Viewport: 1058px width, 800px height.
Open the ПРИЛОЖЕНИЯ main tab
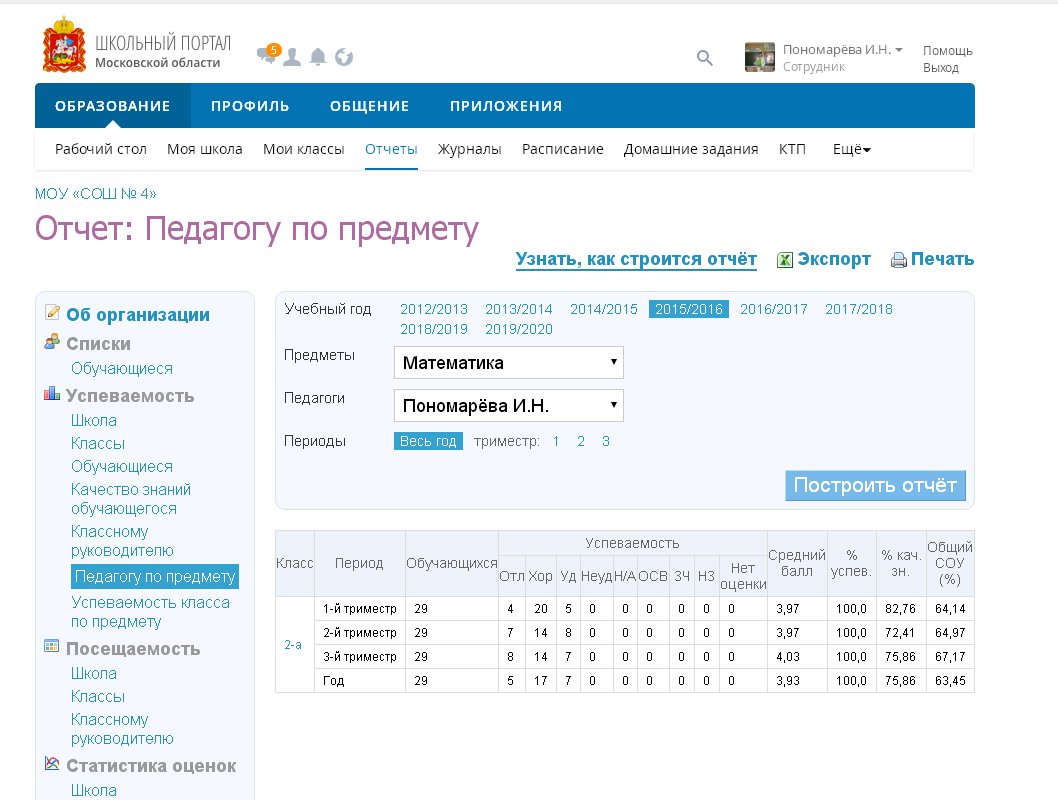click(x=506, y=106)
